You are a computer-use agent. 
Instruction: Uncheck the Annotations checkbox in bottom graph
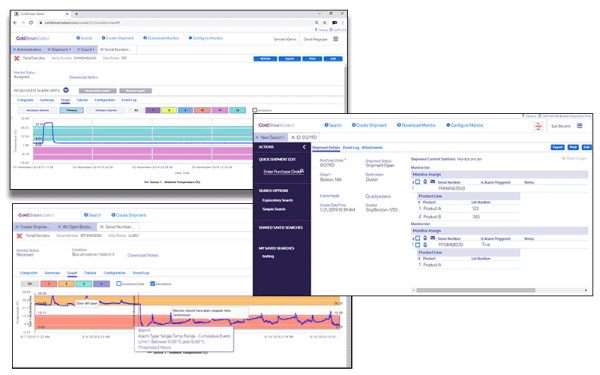153,284
